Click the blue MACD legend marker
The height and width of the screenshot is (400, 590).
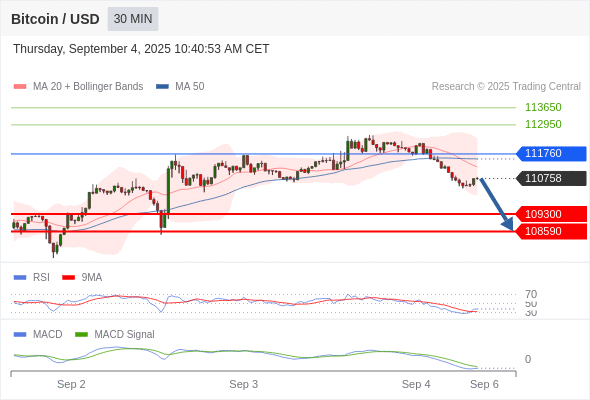(x=20, y=334)
